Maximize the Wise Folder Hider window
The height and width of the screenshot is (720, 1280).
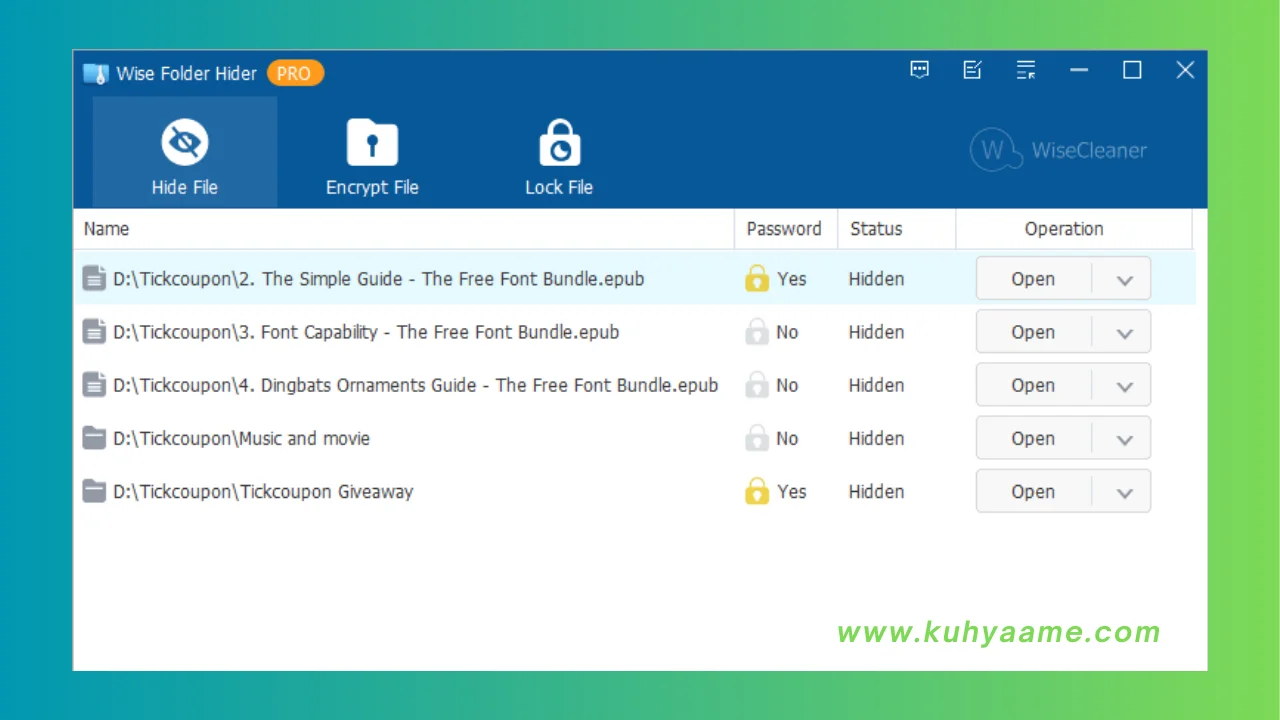click(x=1132, y=70)
